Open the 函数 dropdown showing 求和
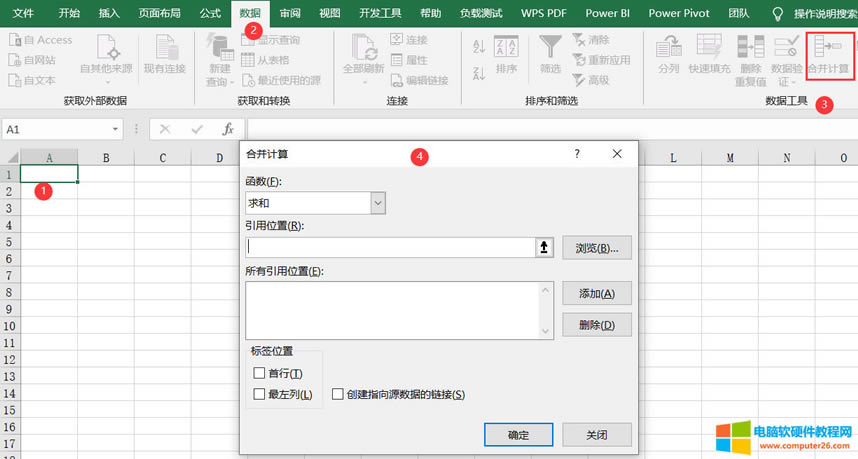This screenshot has width=858, height=459. click(x=378, y=203)
